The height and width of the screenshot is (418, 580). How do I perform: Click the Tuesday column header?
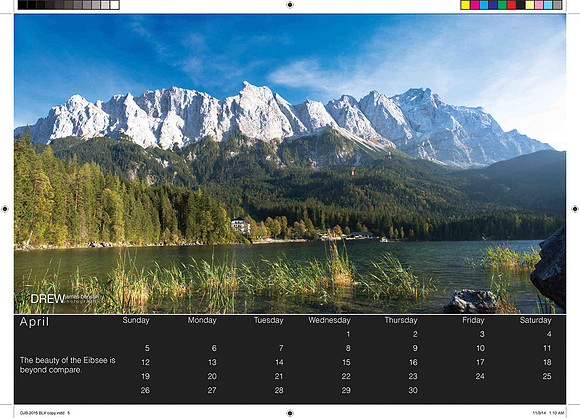[x=269, y=320]
